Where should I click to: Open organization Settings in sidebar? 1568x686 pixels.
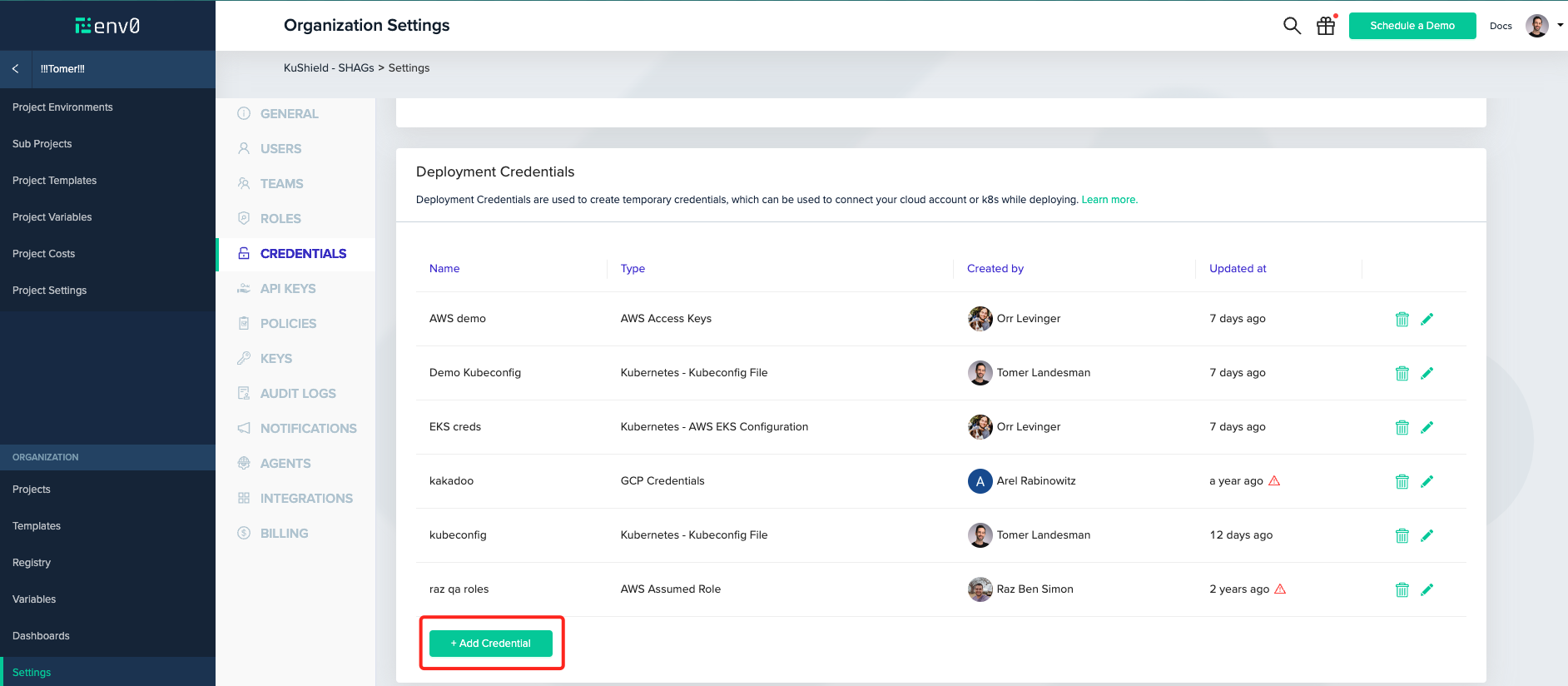(32, 673)
